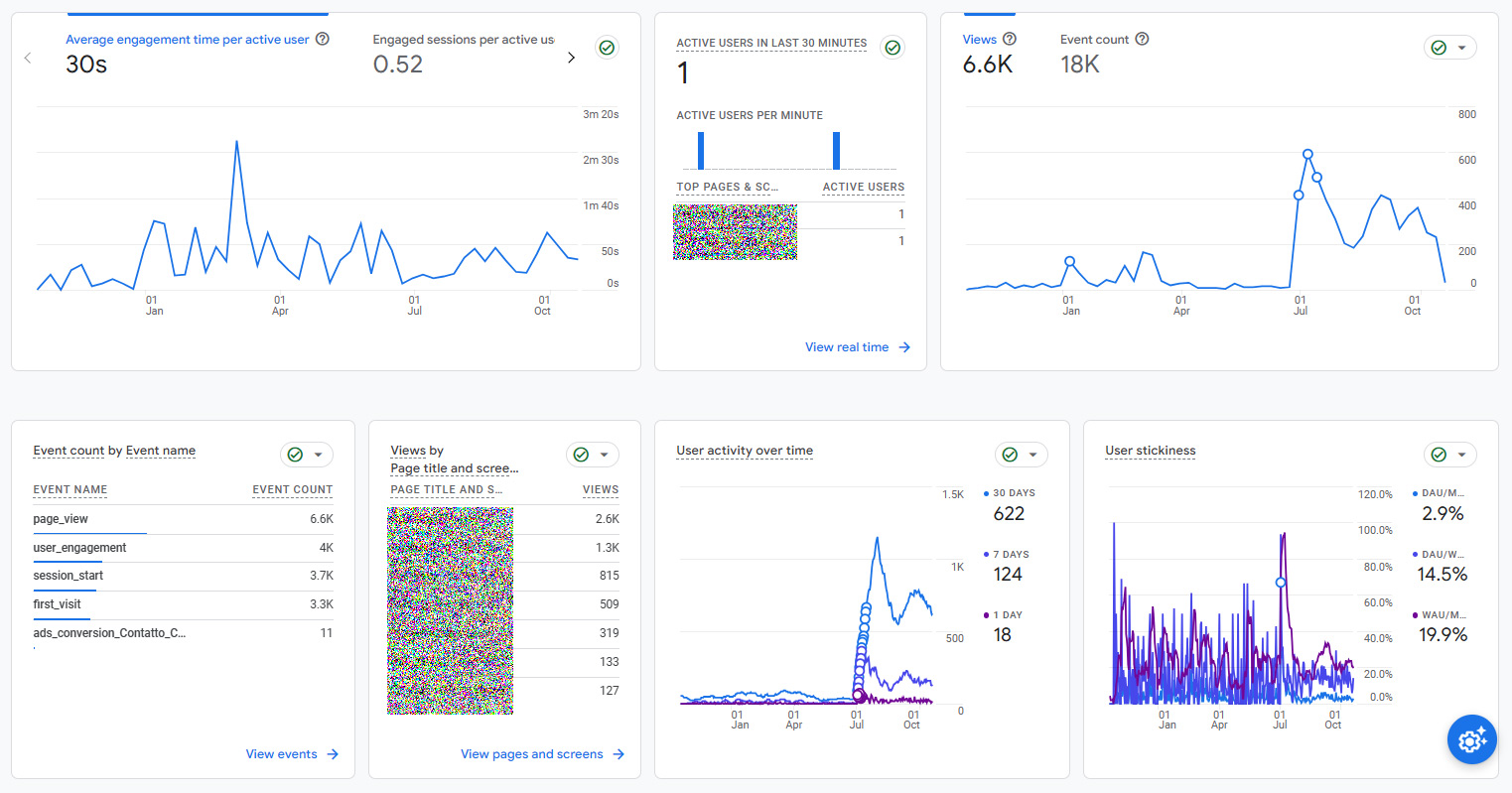The width and height of the screenshot is (1512, 793).
Task: Click peak data point on Views chart
Action: (1307, 154)
